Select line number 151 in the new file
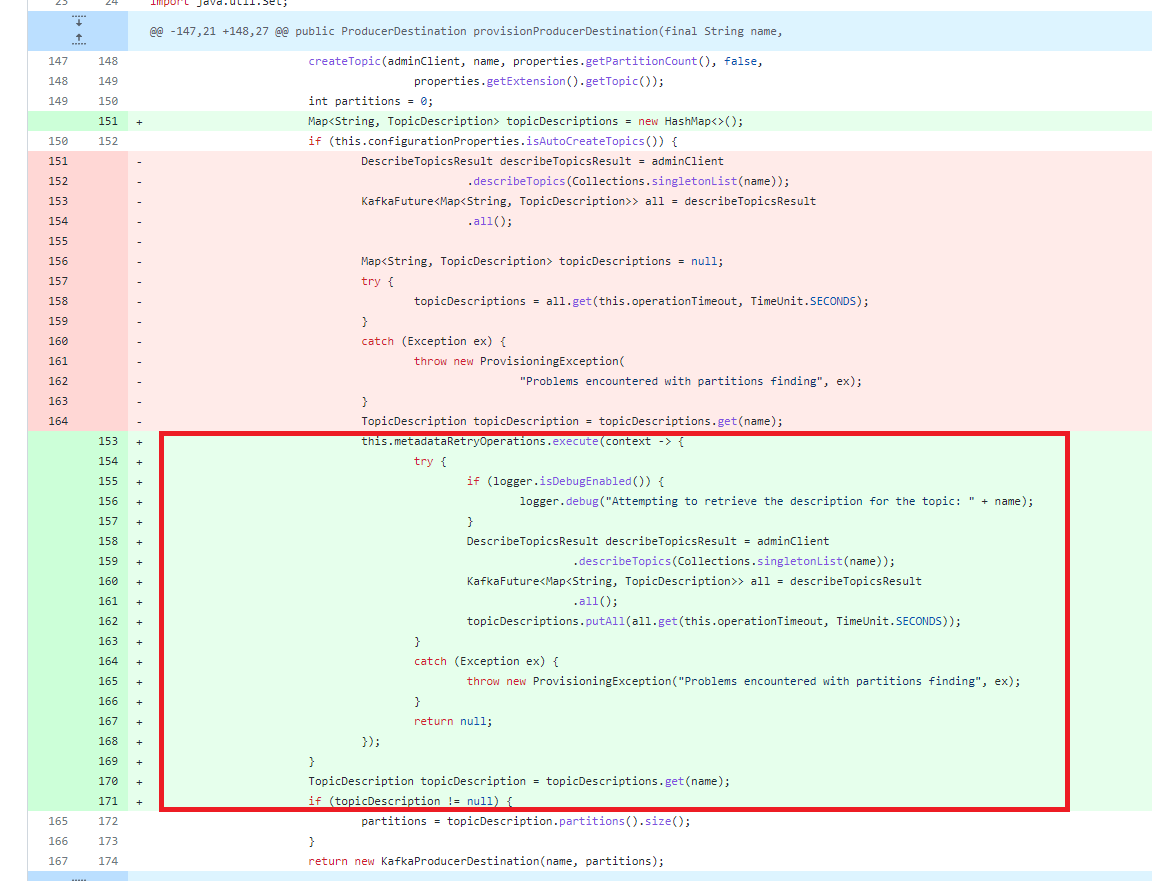The image size is (1152, 881). (108, 121)
